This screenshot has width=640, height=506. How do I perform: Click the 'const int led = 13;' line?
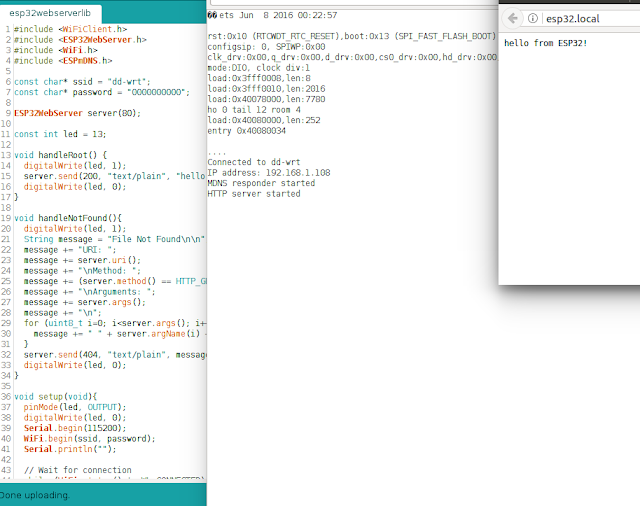60,134
